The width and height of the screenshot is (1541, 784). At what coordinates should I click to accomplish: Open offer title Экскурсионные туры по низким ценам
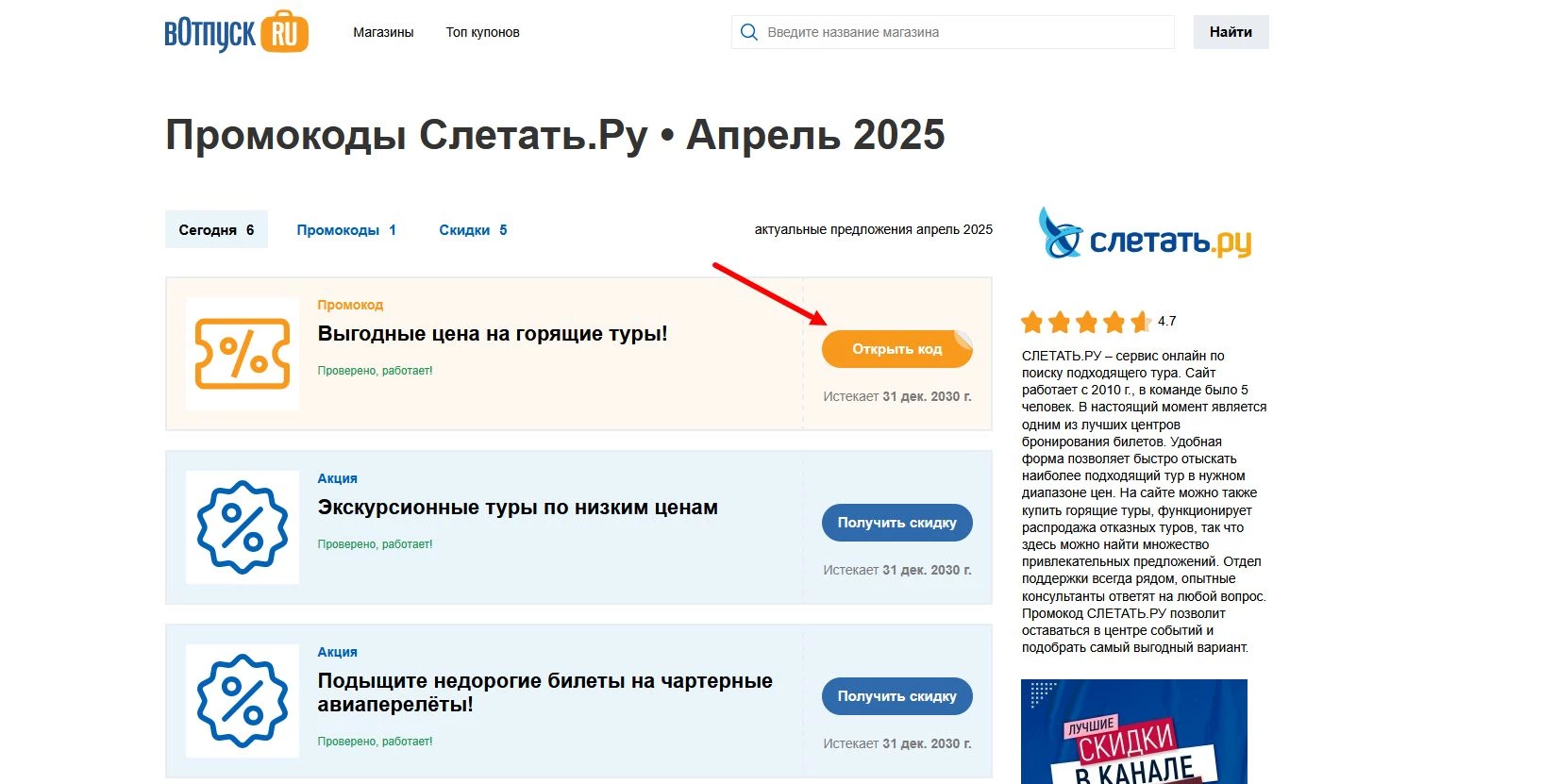point(517,508)
